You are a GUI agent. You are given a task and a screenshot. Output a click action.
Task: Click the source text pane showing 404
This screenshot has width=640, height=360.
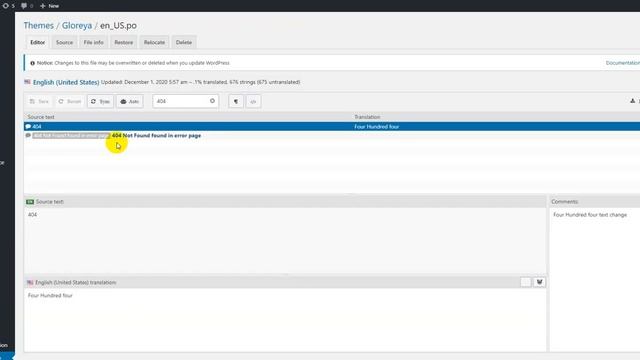pyautogui.click(x=285, y=240)
